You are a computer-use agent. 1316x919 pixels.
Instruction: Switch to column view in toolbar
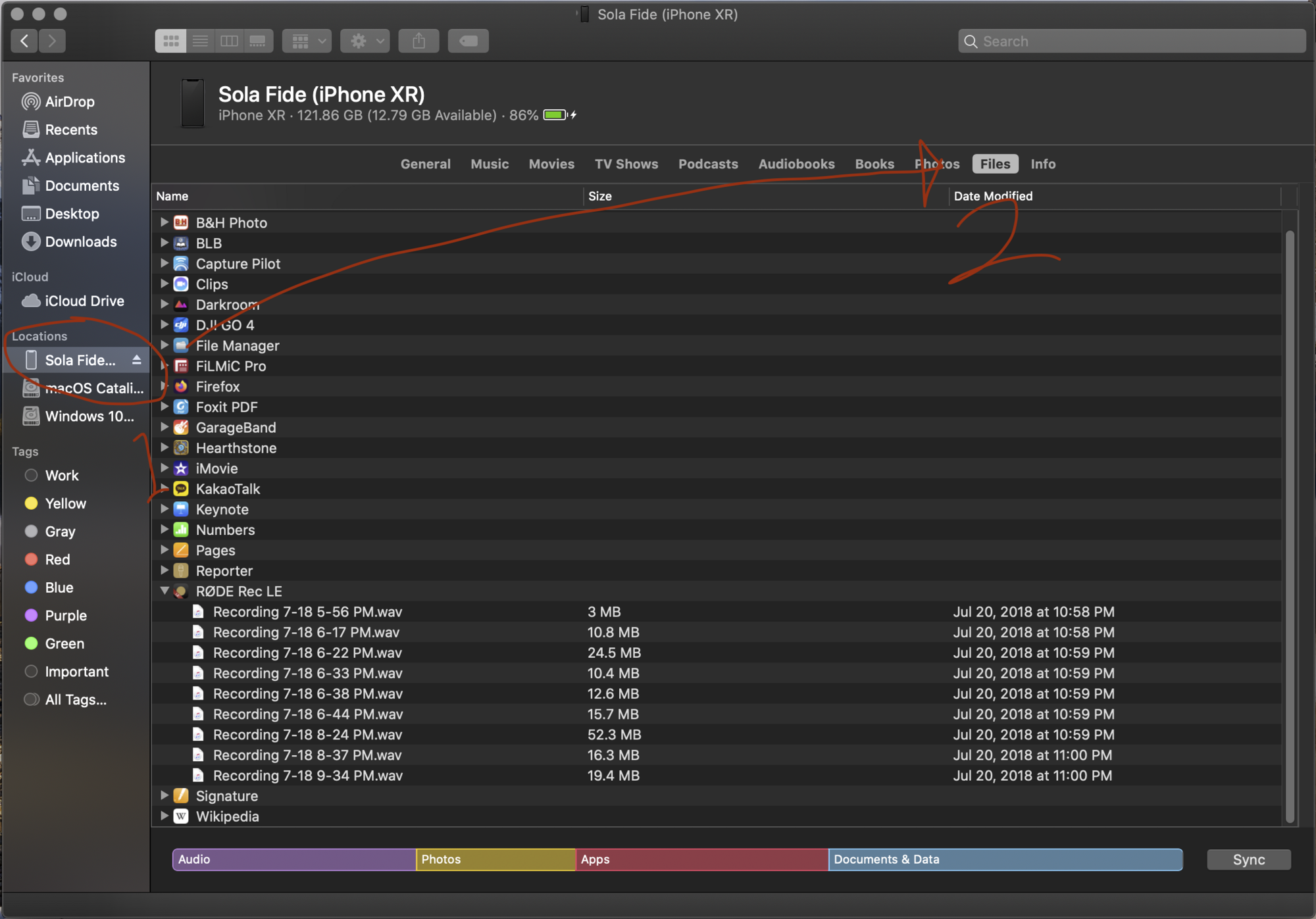click(x=229, y=41)
